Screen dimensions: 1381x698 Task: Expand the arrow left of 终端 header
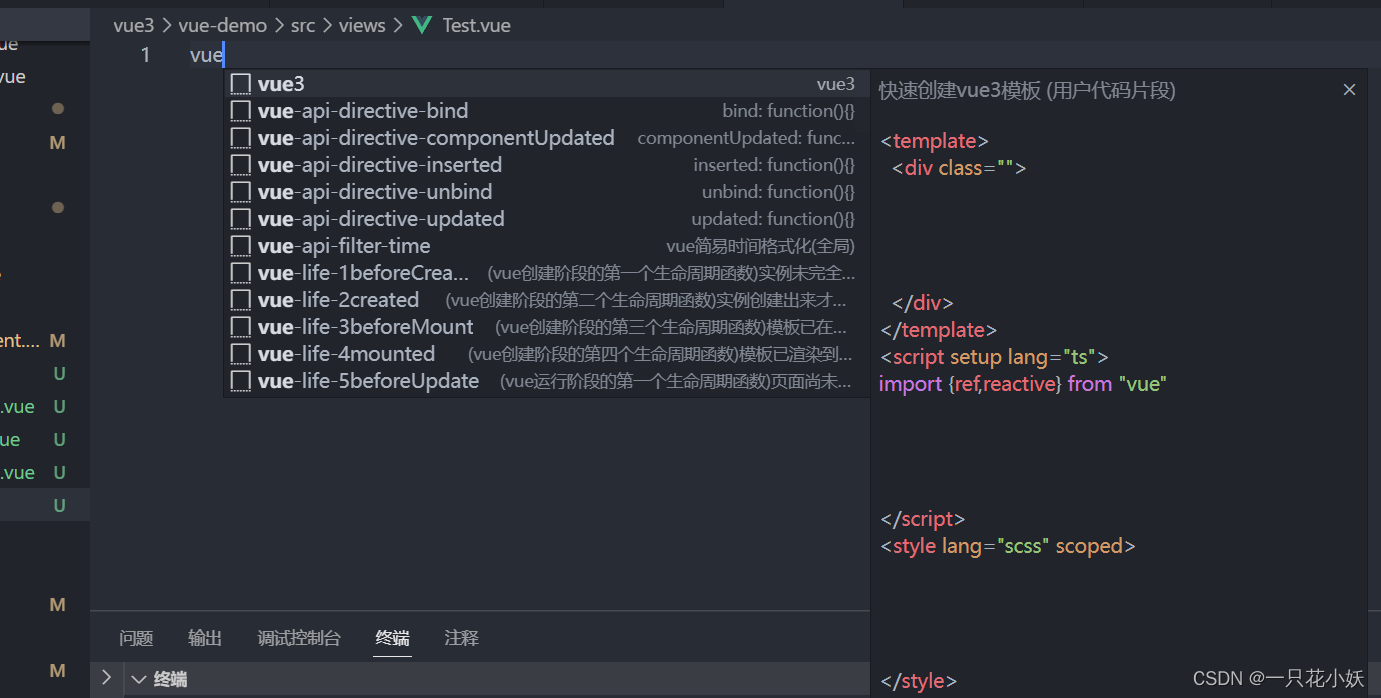point(106,678)
